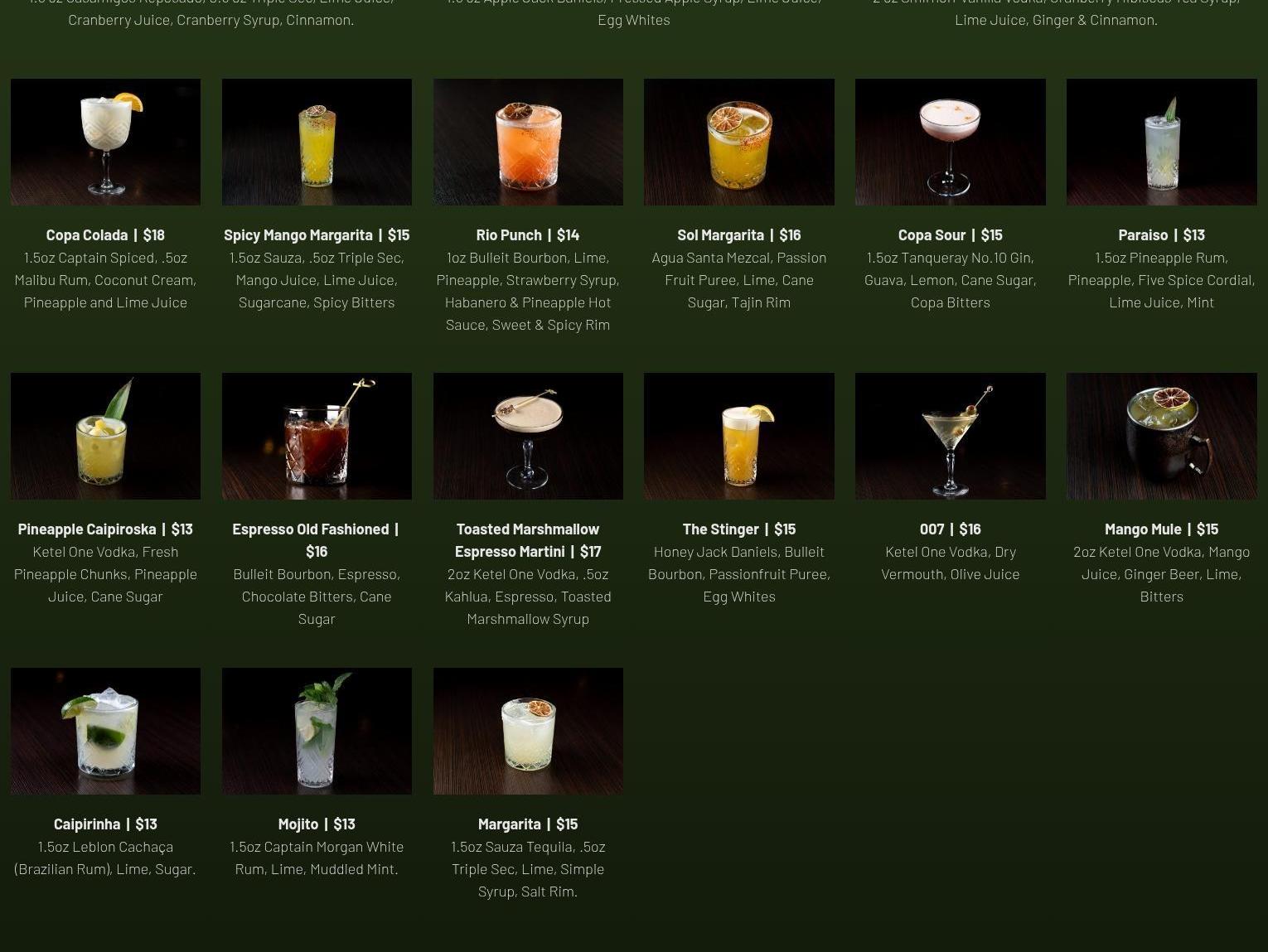Select the Mojito cocktail image
The height and width of the screenshot is (952, 1268).
(x=317, y=731)
